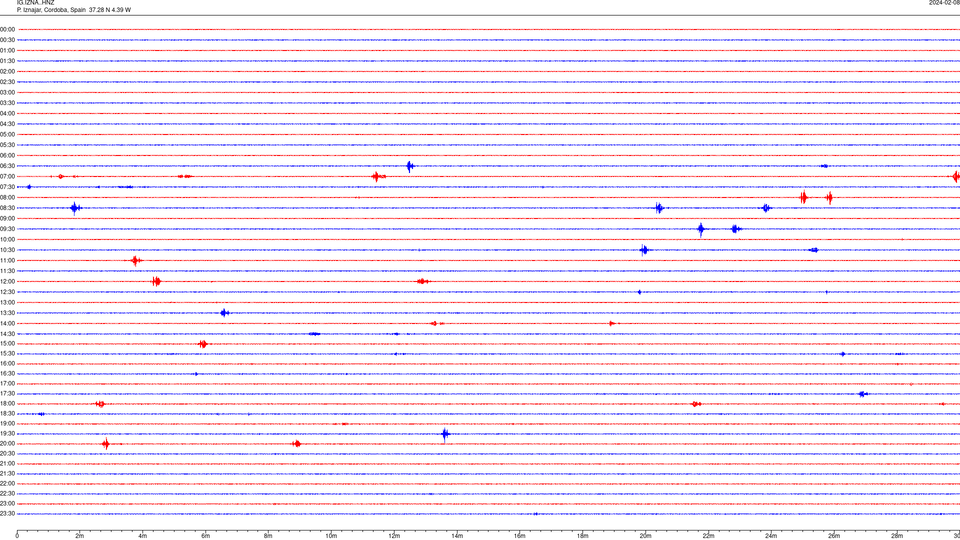Select the 19:30 trace time label
The width and height of the screenshot is (960, 540).
coord(7,433)
